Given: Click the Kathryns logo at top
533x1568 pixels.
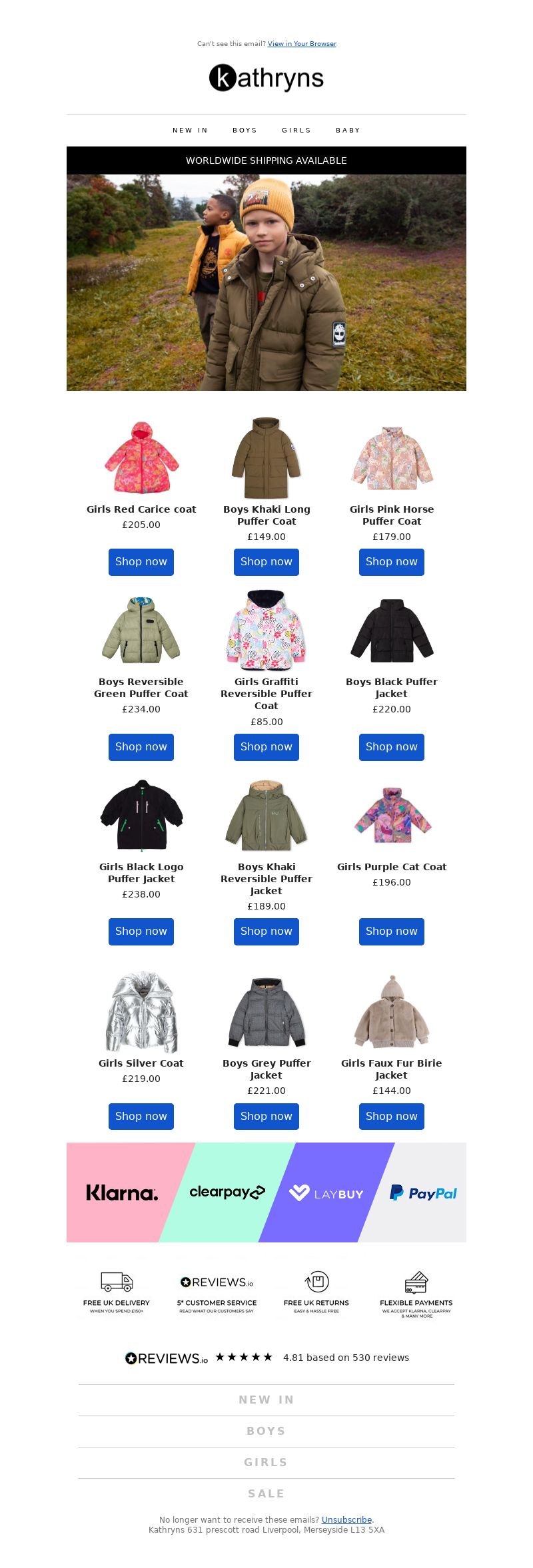Looking at the screenshot, I should tap(266, 79).
